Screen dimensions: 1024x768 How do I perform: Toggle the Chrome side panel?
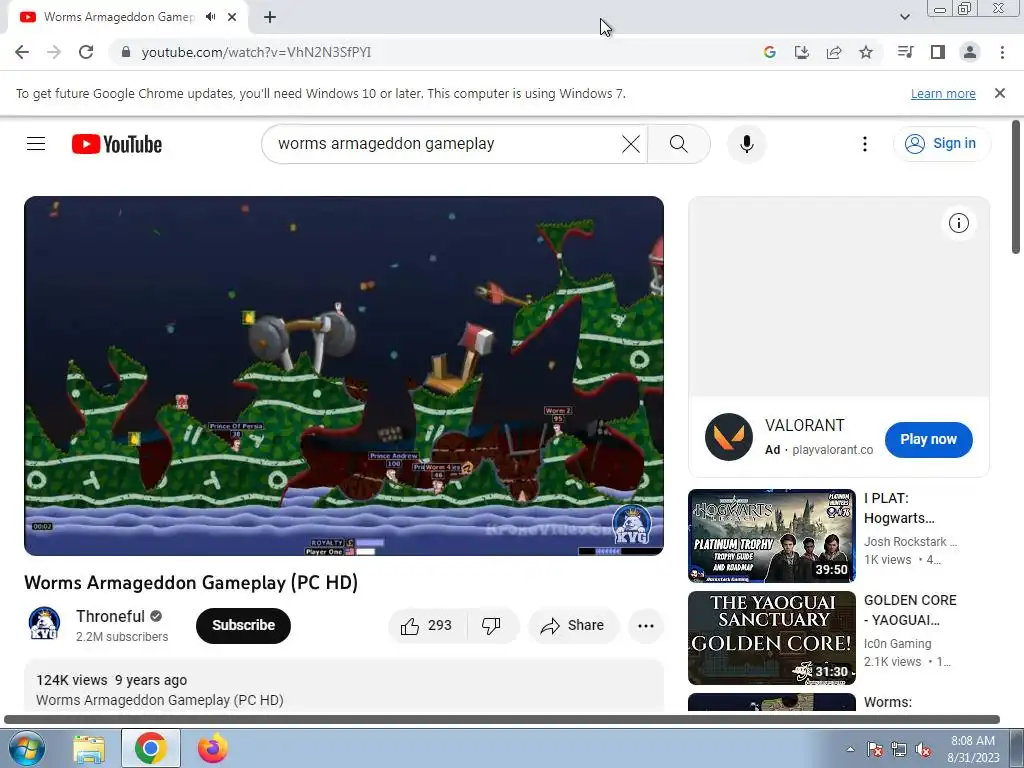938,52
